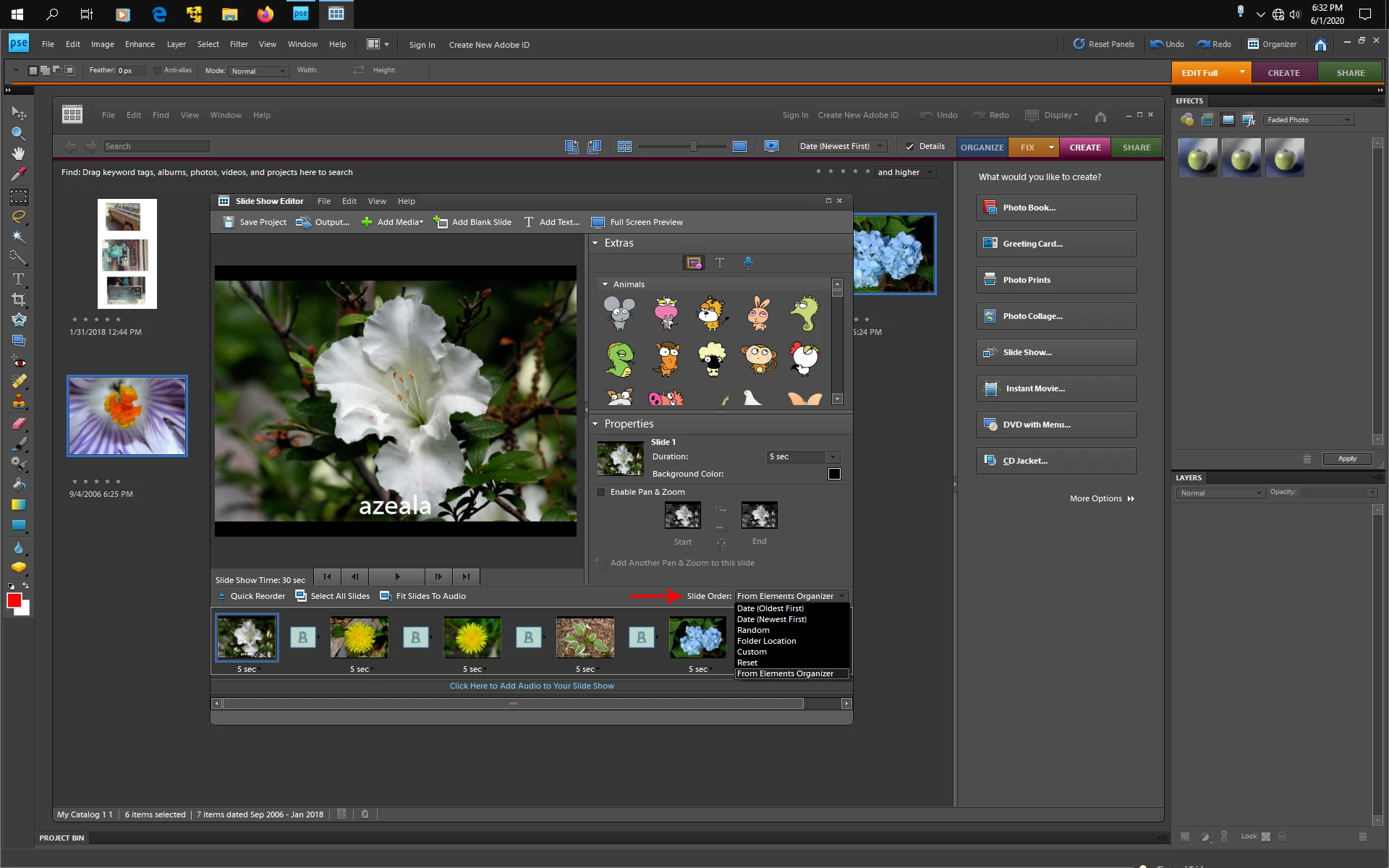Select the Hand tool
This screenshot has width=1389, height=868.
[x=18, y=153]
